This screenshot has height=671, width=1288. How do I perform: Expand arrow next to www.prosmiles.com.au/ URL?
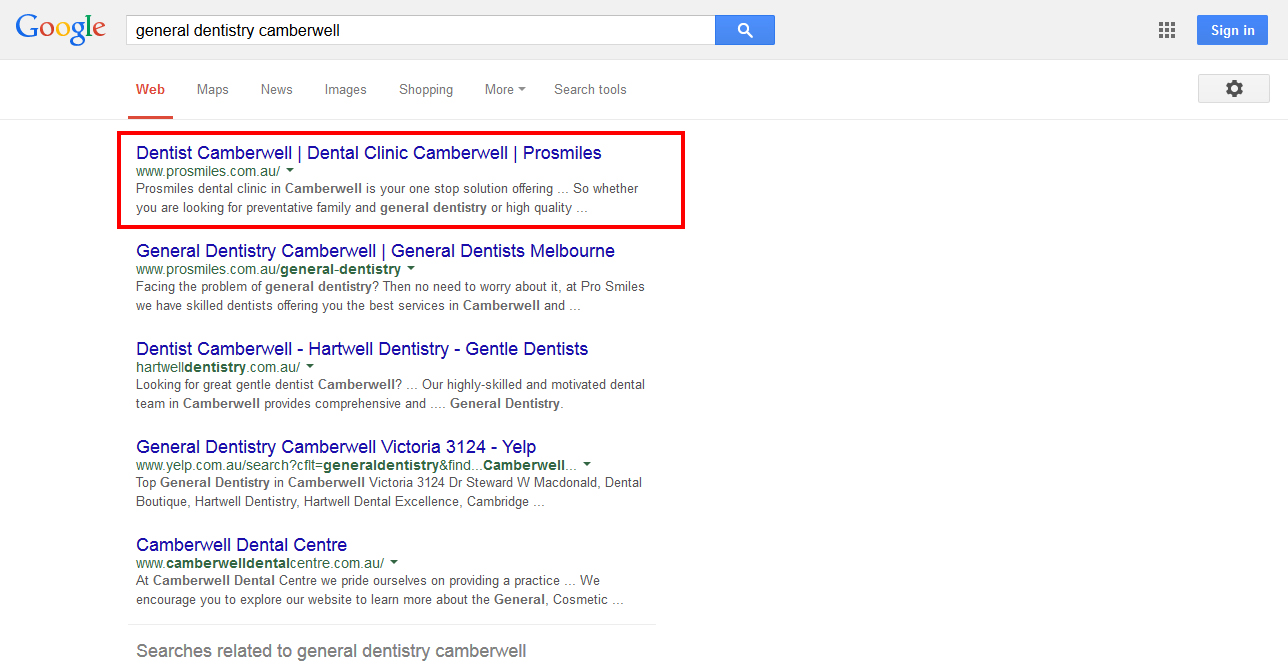[290, 171]
